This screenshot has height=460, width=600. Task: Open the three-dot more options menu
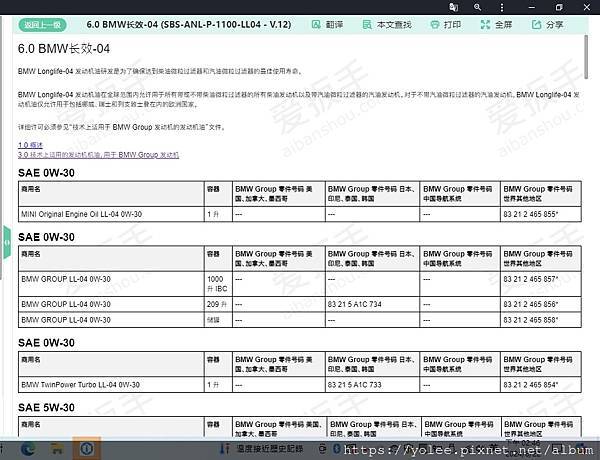click(x=502, y=7)
